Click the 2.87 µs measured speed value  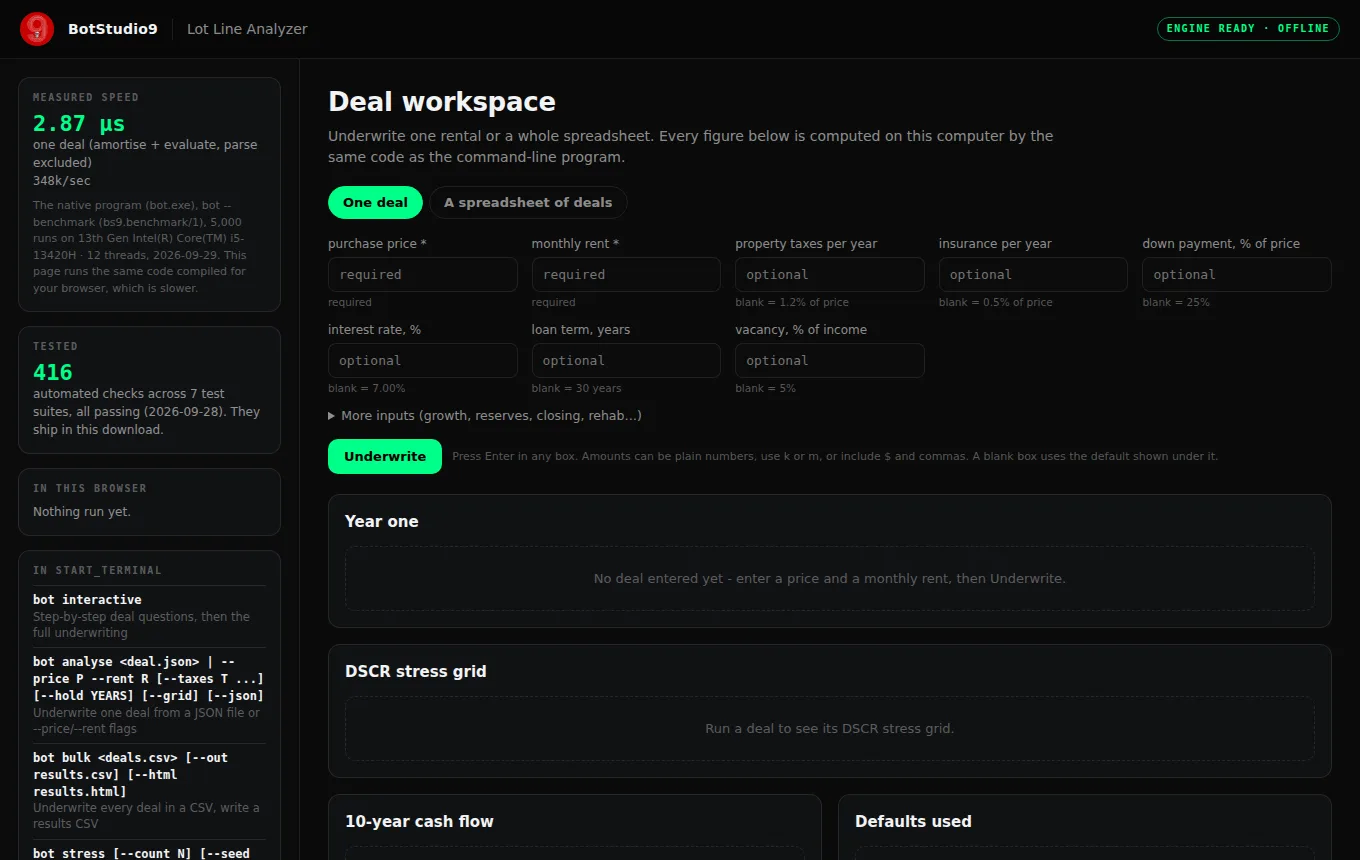point(79,124)
